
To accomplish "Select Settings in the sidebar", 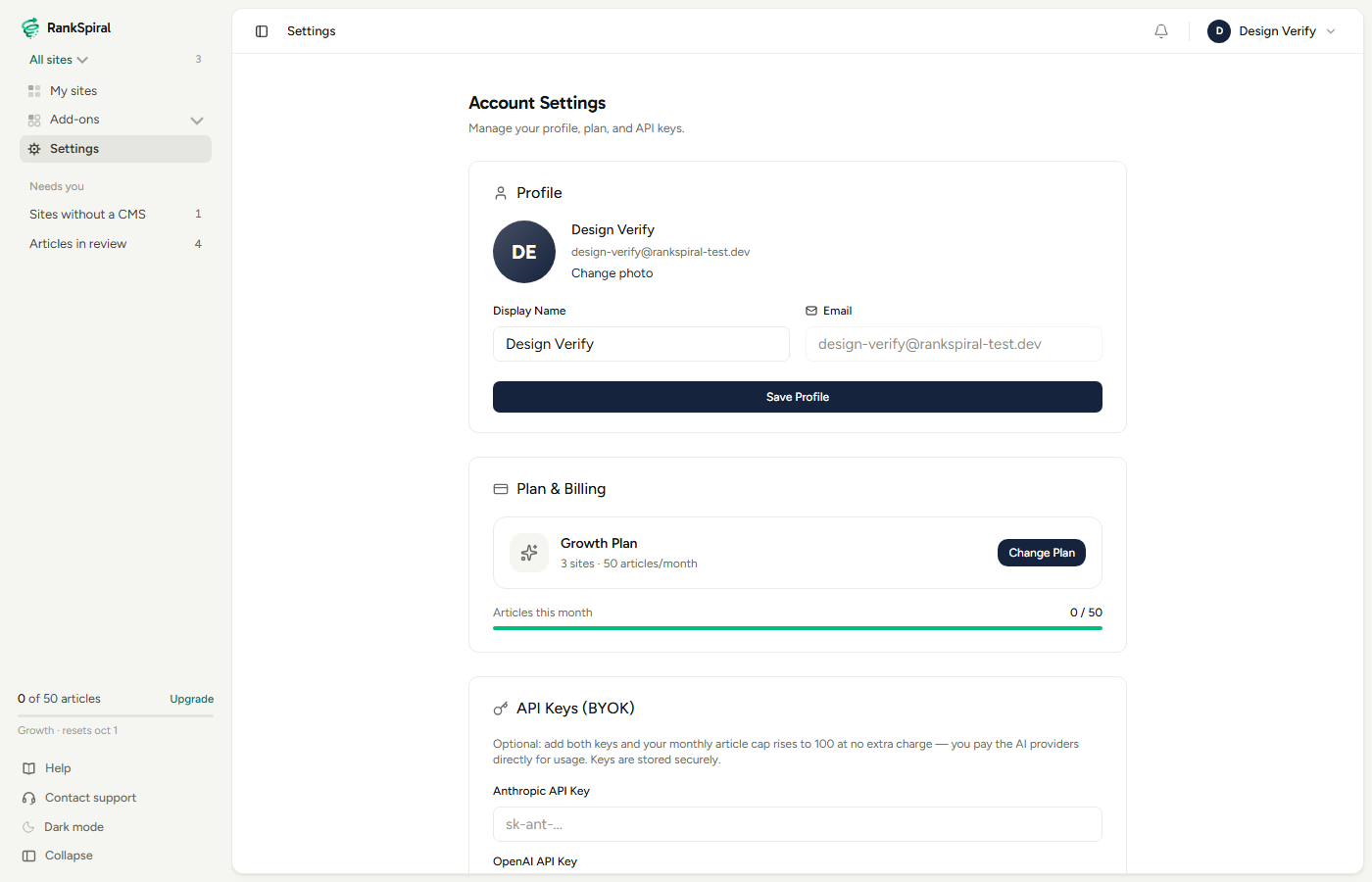I will coord(116,149).
